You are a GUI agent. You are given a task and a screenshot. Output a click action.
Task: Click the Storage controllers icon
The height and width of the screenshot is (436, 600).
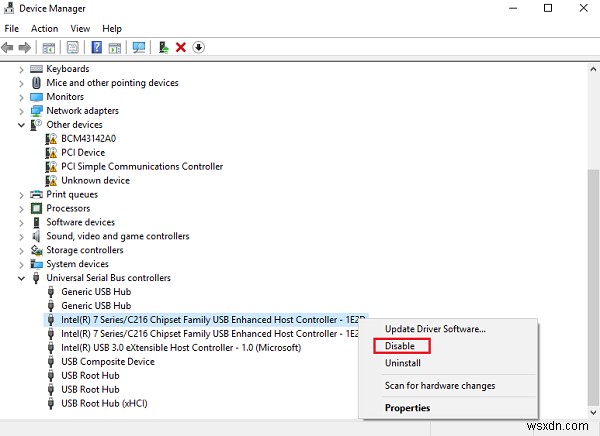(x=36, y=250)
